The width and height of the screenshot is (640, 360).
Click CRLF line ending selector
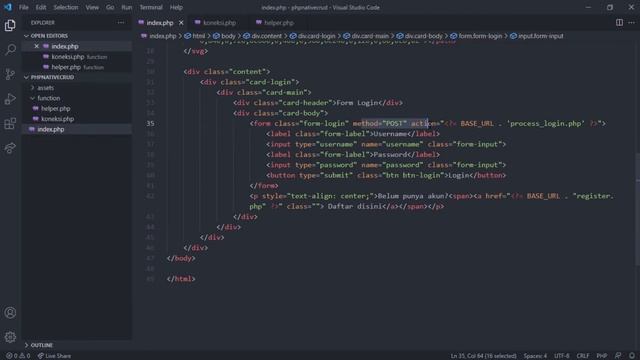tap(582, 356)
